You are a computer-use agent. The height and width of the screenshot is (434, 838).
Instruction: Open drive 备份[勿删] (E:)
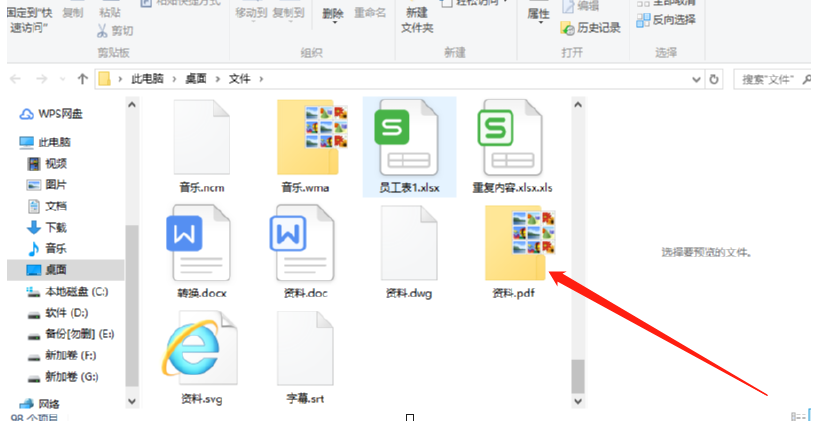click(x=71, y=334)
